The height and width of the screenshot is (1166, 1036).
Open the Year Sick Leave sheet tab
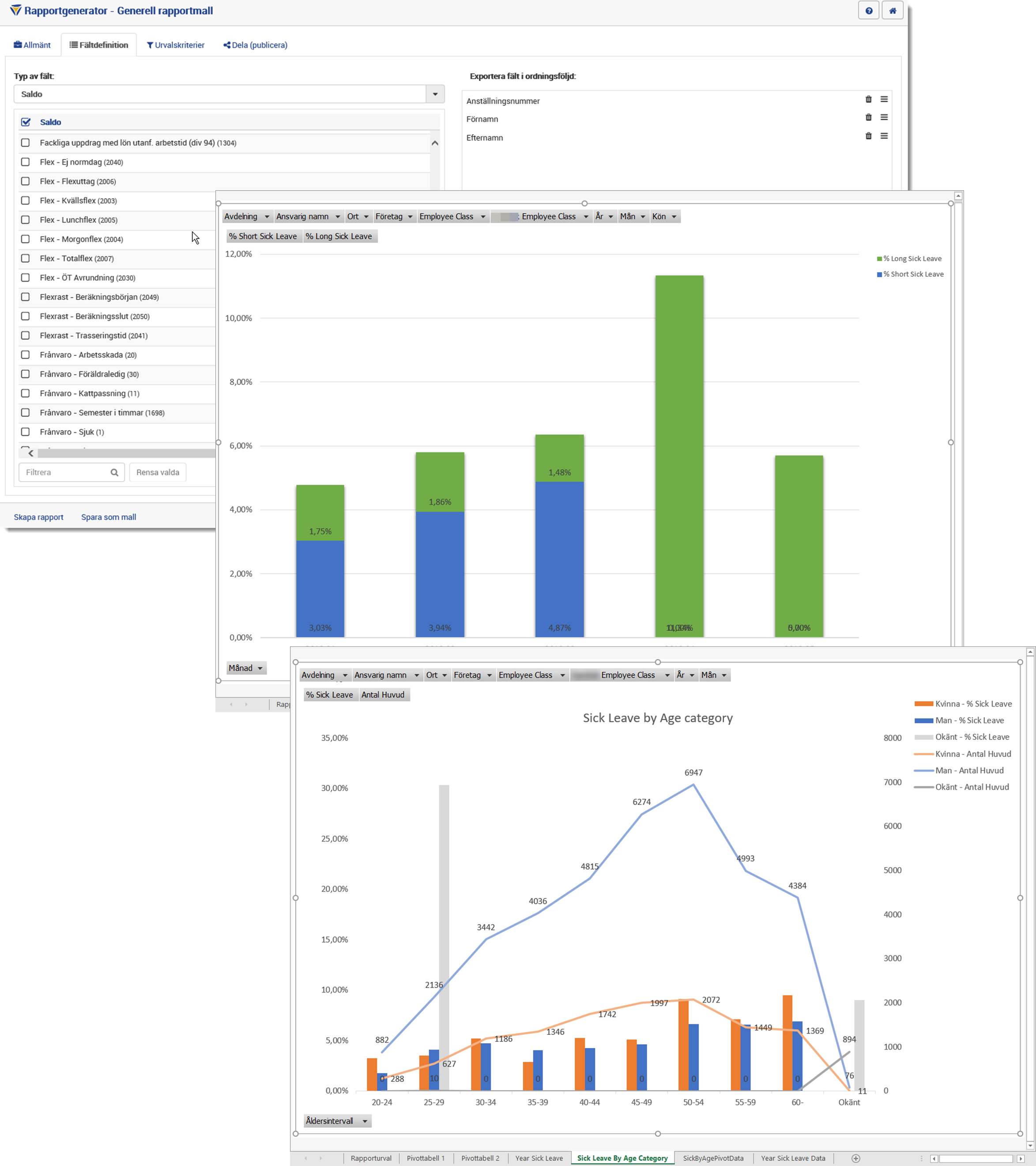[539, 1158]
